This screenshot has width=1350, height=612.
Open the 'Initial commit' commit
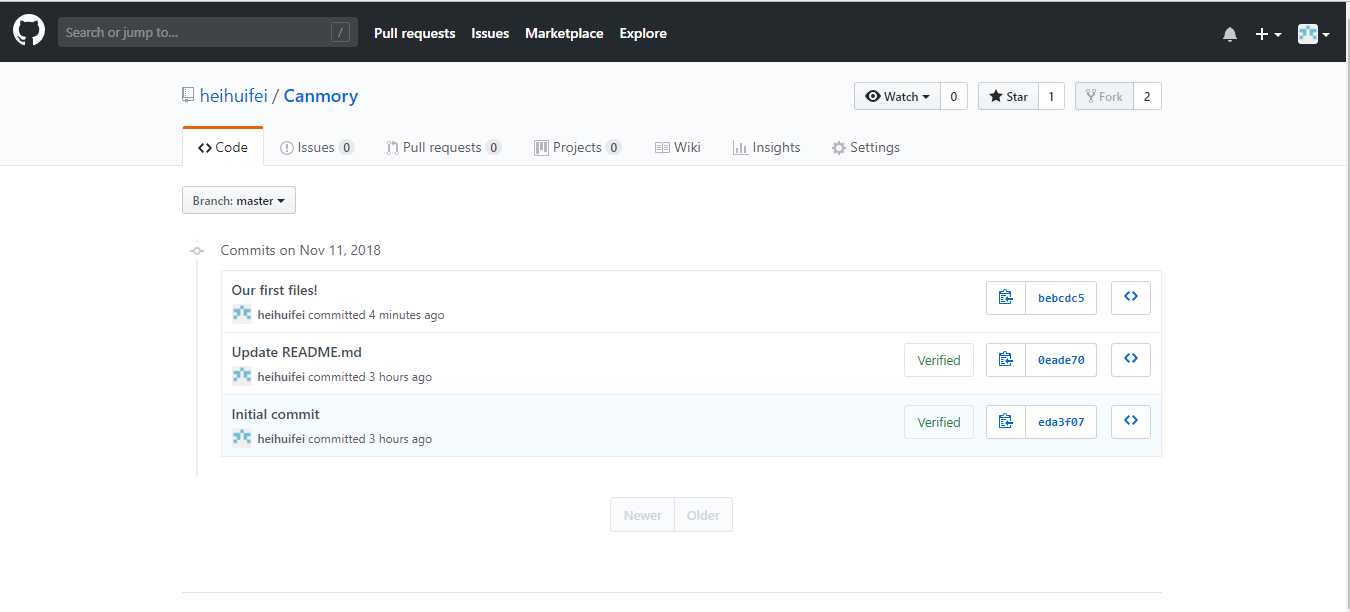(x=276, y=414)
